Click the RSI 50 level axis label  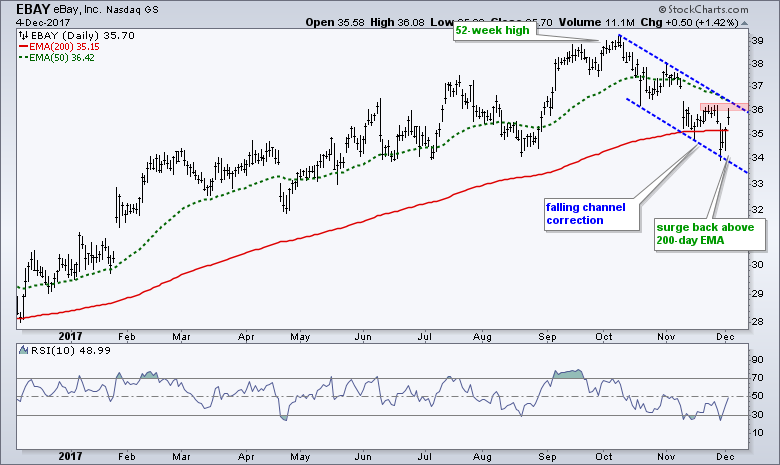(757, 396)
